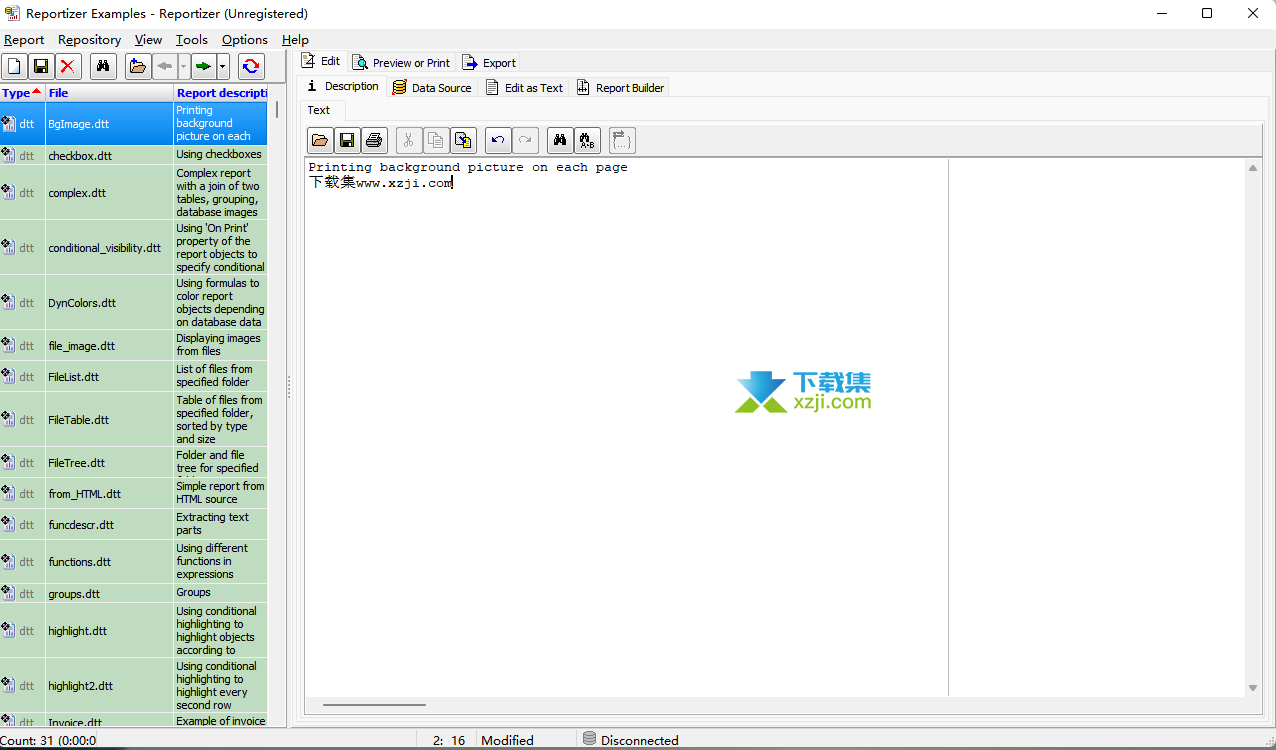Select the BgImage.dtt report

[134, 124]
